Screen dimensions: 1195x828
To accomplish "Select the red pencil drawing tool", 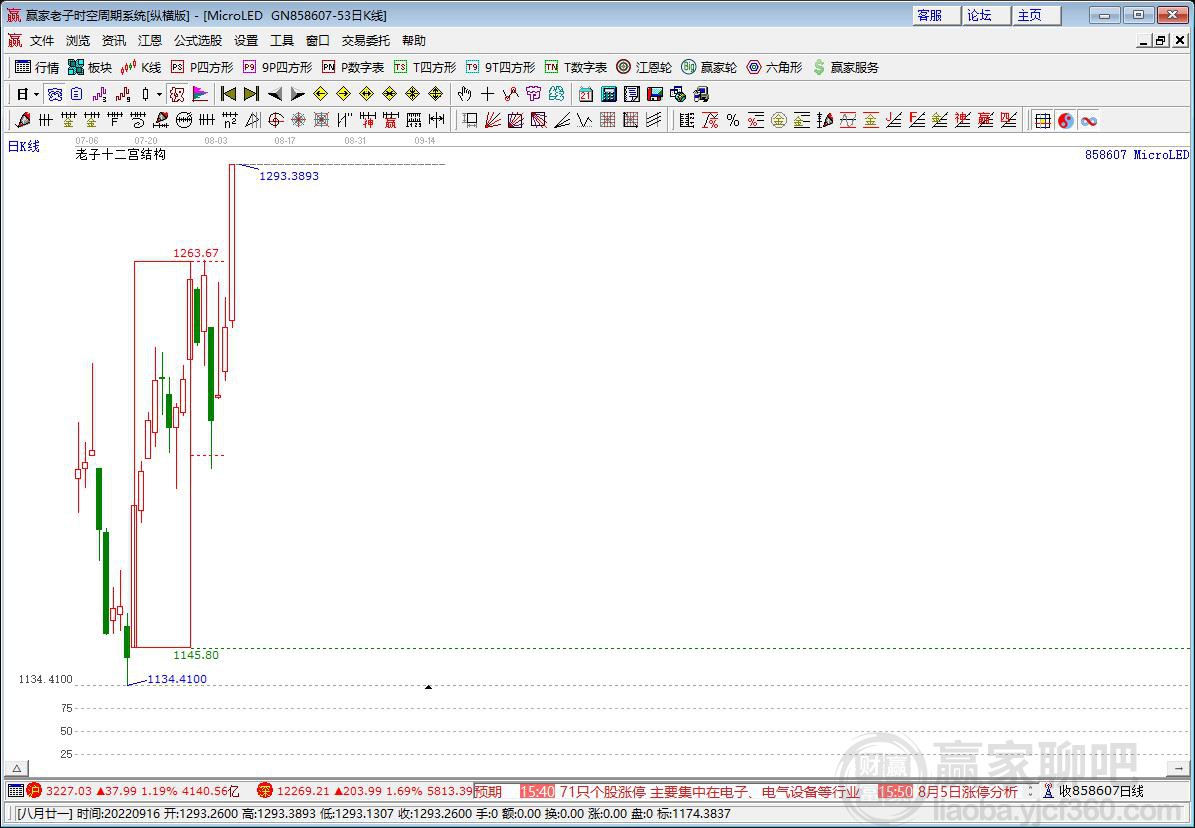I will [23, 120].
